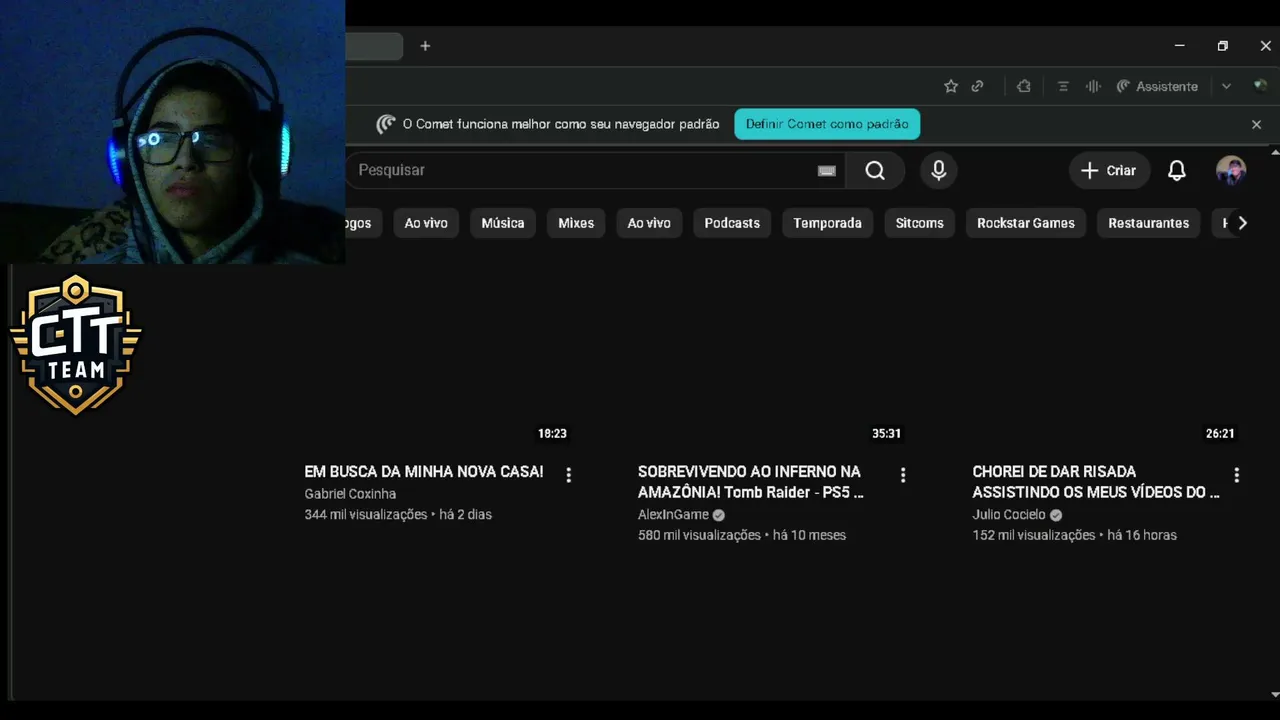Click Definir Comet como padrão
Screen dimensions: 1280x720
[x=827, y=124]
